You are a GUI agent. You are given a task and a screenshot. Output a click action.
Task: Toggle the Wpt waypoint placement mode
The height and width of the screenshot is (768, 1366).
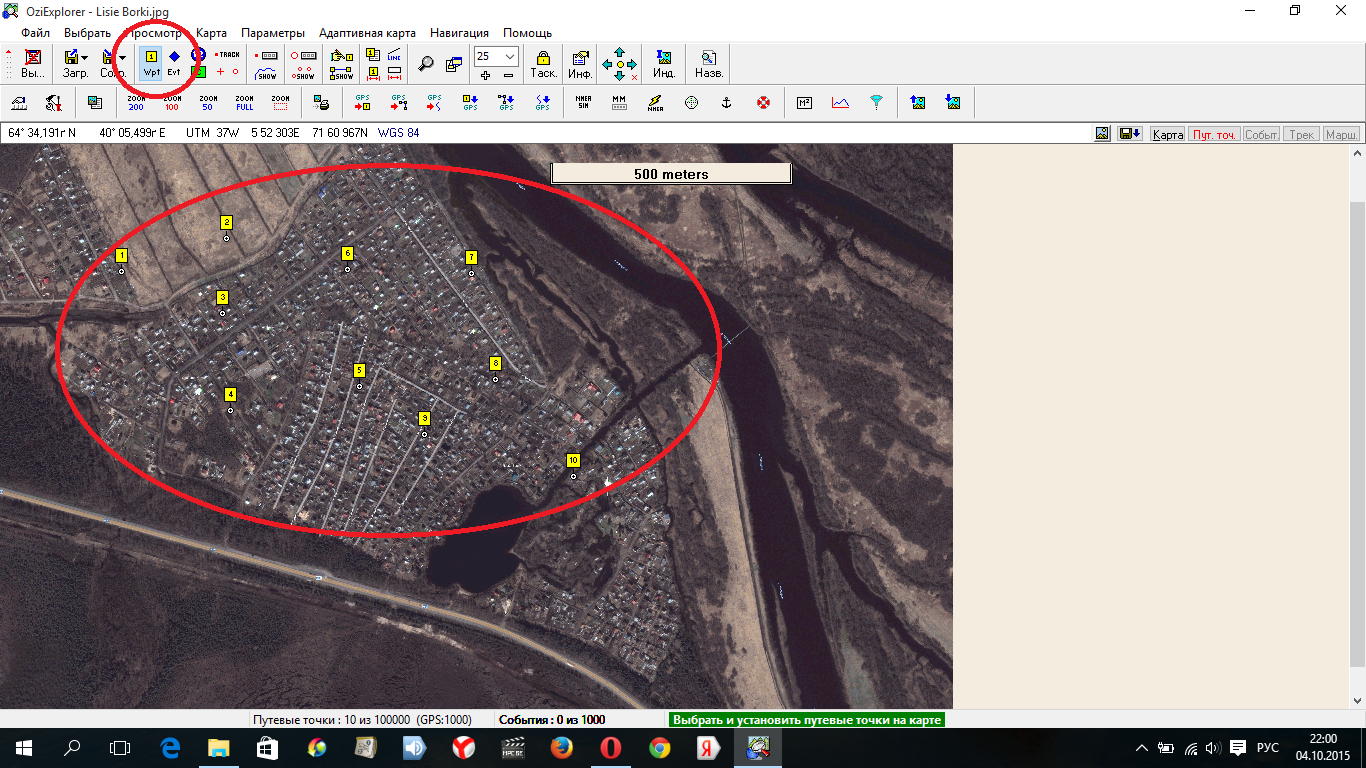(x=151, y=63)
